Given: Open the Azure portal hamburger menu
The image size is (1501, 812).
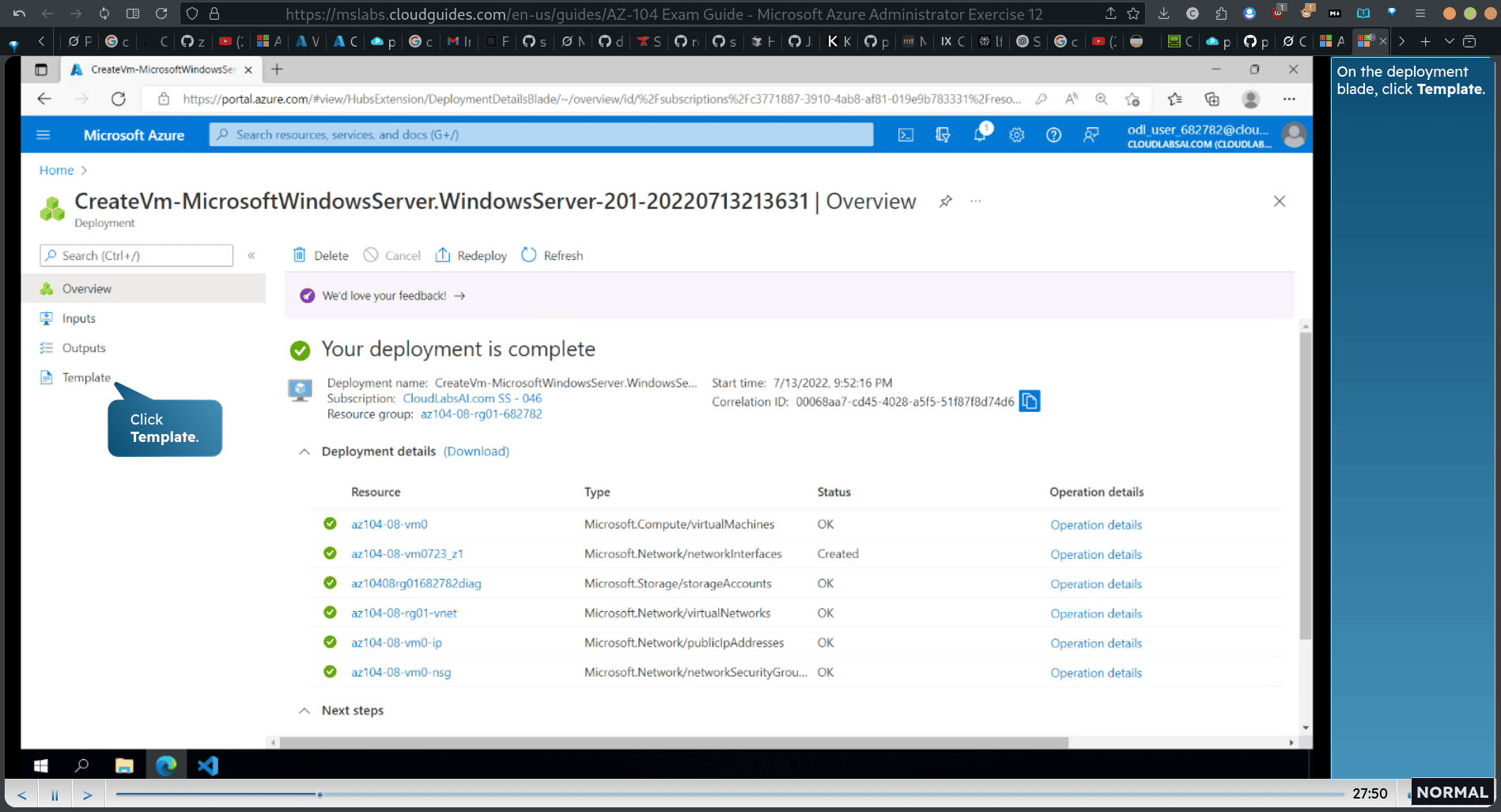Looking at the screenshot, I should (43, 134).
